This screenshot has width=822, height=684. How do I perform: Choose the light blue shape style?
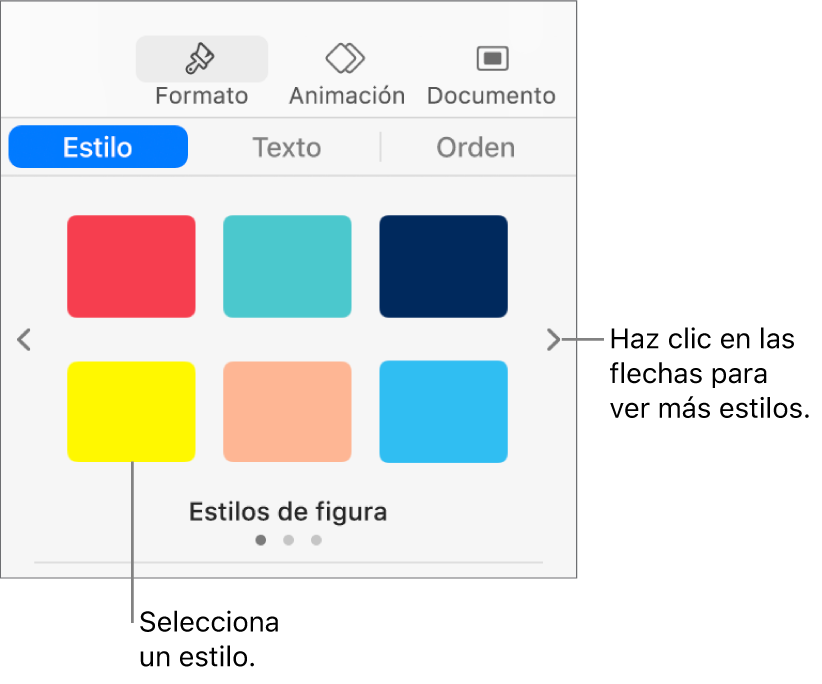(x=443, y=412)
